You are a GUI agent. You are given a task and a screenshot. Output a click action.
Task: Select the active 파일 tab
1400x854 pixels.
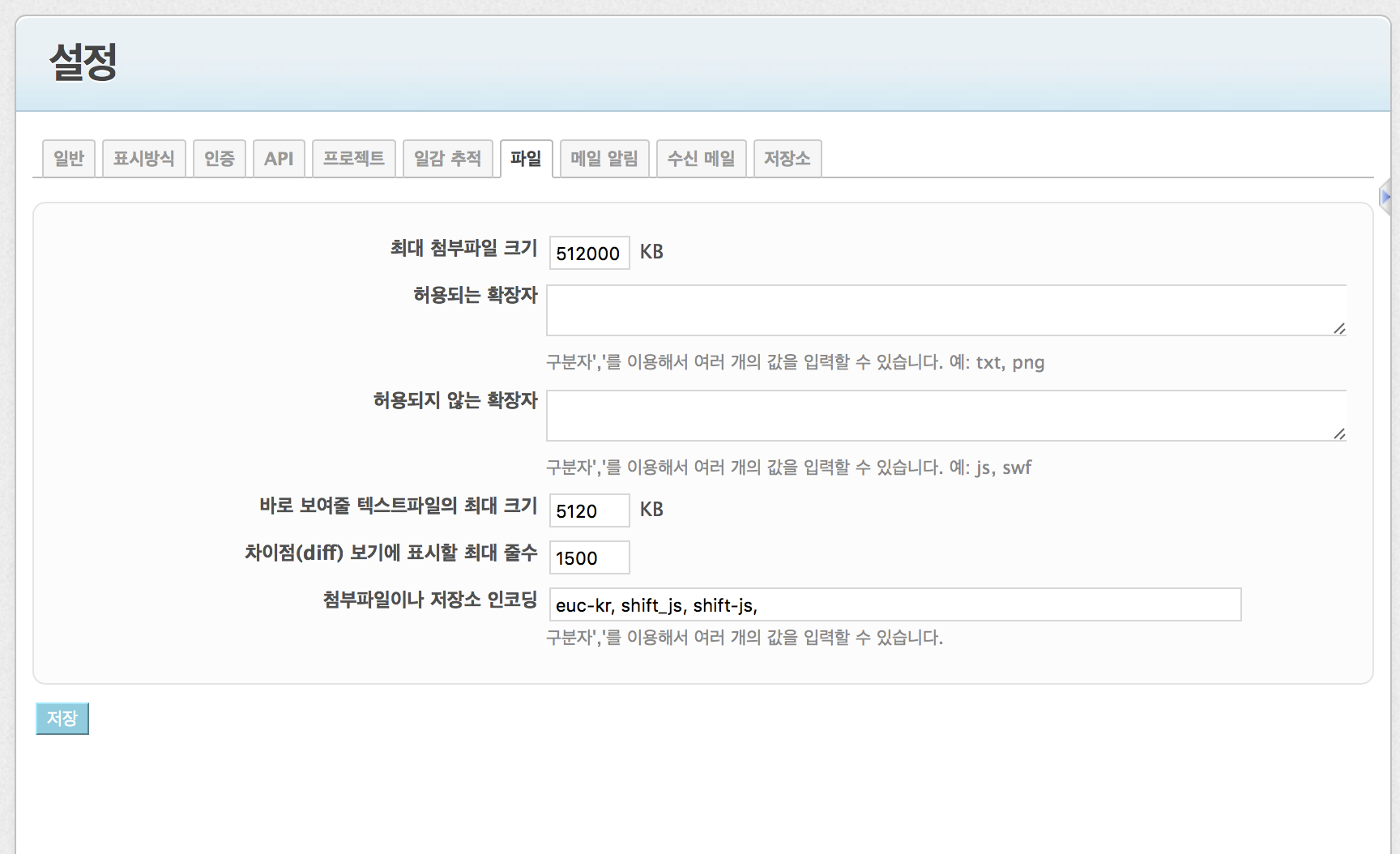pos(526,159)
